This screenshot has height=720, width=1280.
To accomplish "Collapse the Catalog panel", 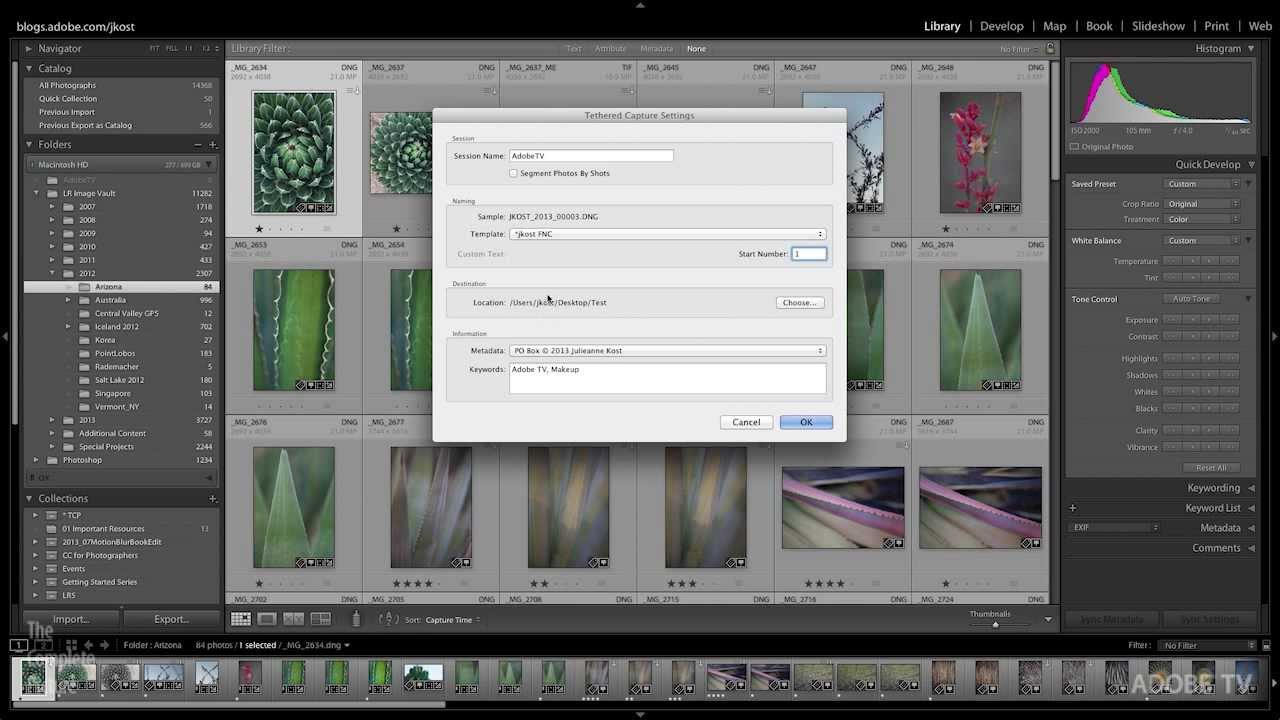I will 29,68.
